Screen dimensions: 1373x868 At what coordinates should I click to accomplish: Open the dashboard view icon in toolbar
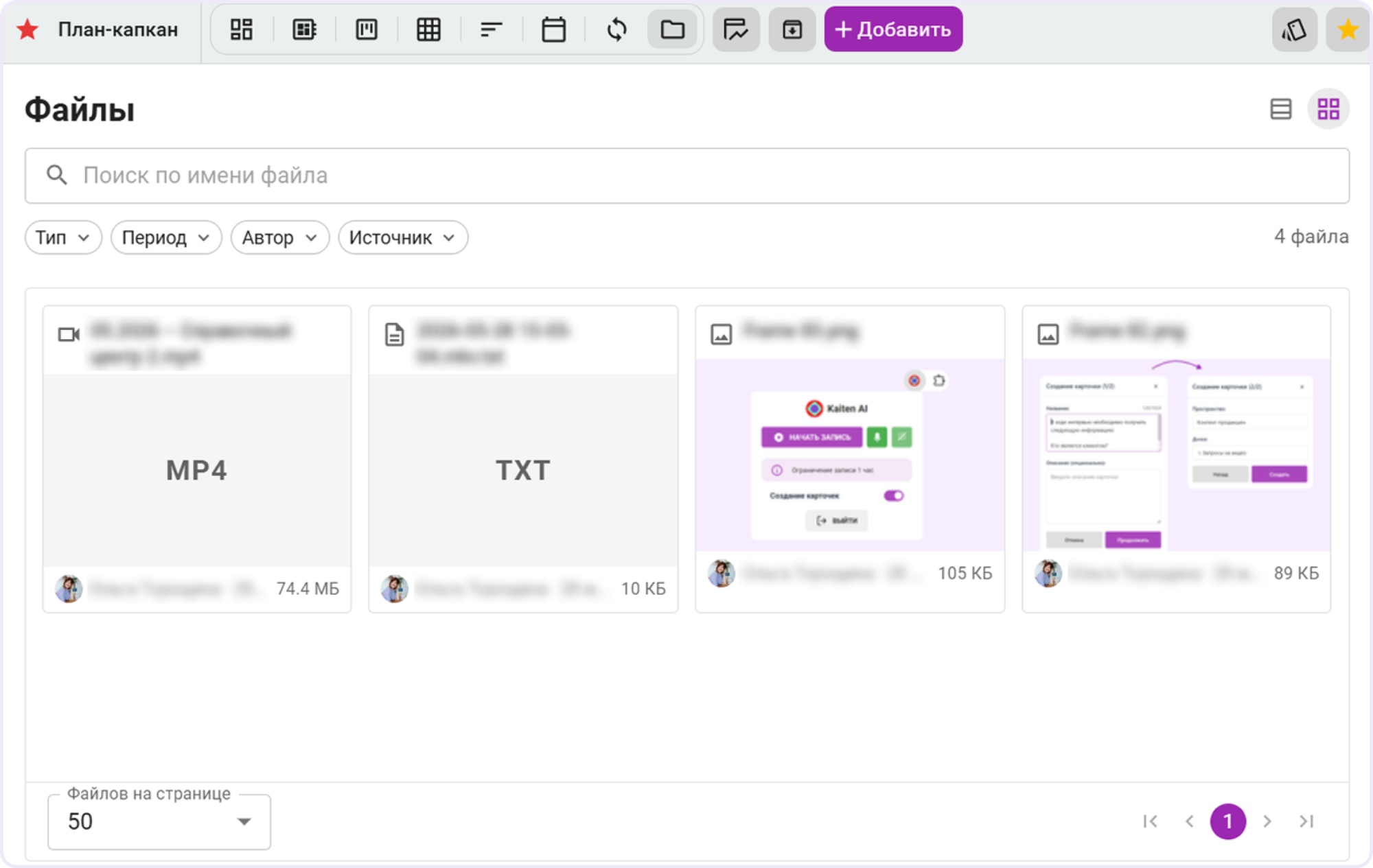242,30
